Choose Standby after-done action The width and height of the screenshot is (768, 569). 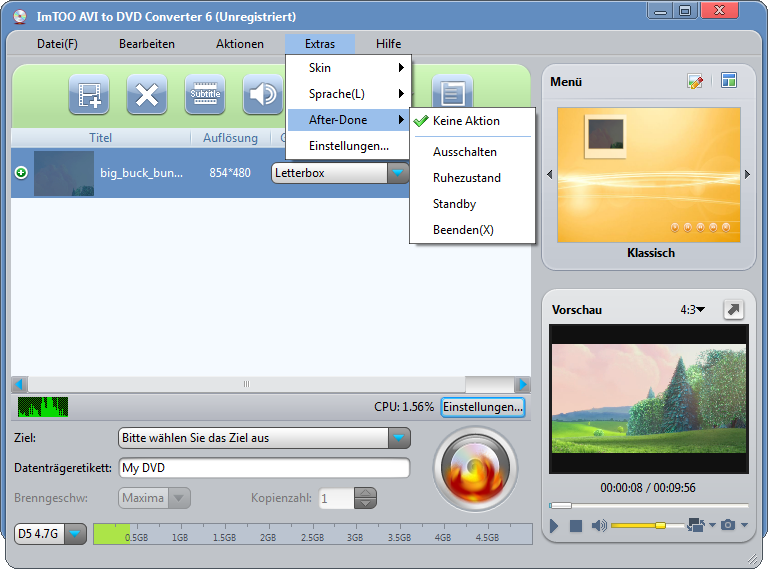(x=472, y=204)
